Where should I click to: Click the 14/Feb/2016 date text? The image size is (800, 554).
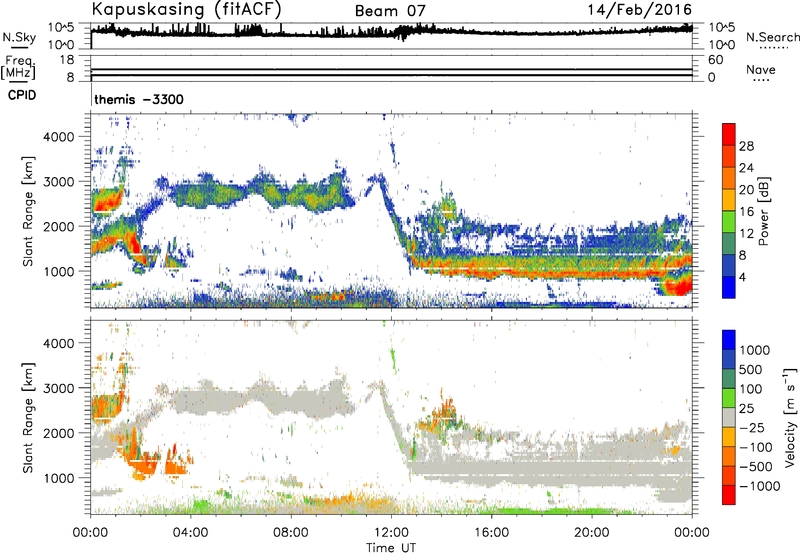pos(640,9)
